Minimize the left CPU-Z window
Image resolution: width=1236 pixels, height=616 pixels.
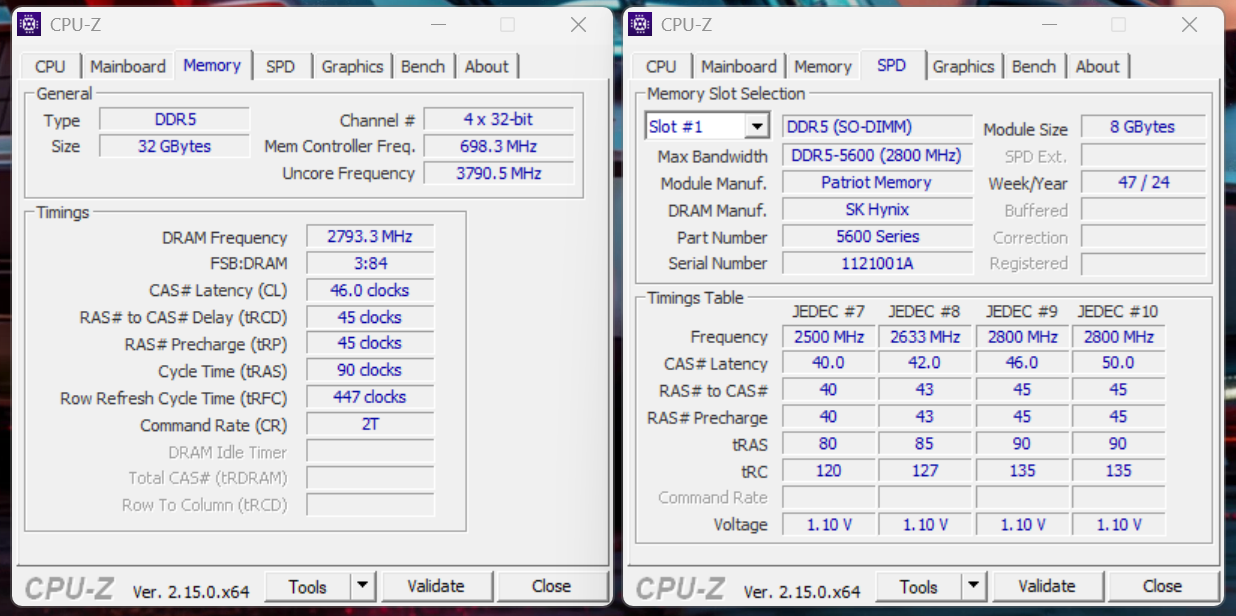point(437,24)
